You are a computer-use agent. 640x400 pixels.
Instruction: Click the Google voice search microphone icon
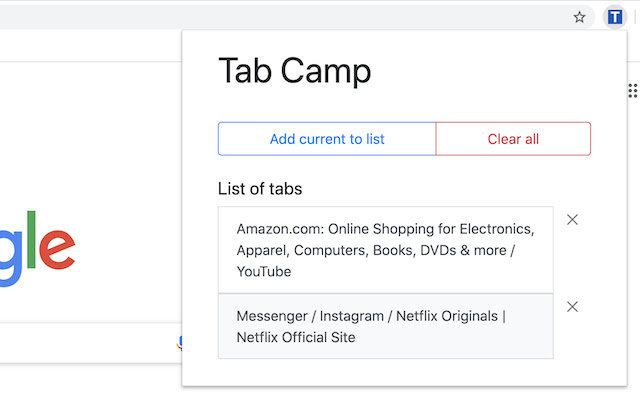click(179, 343)
